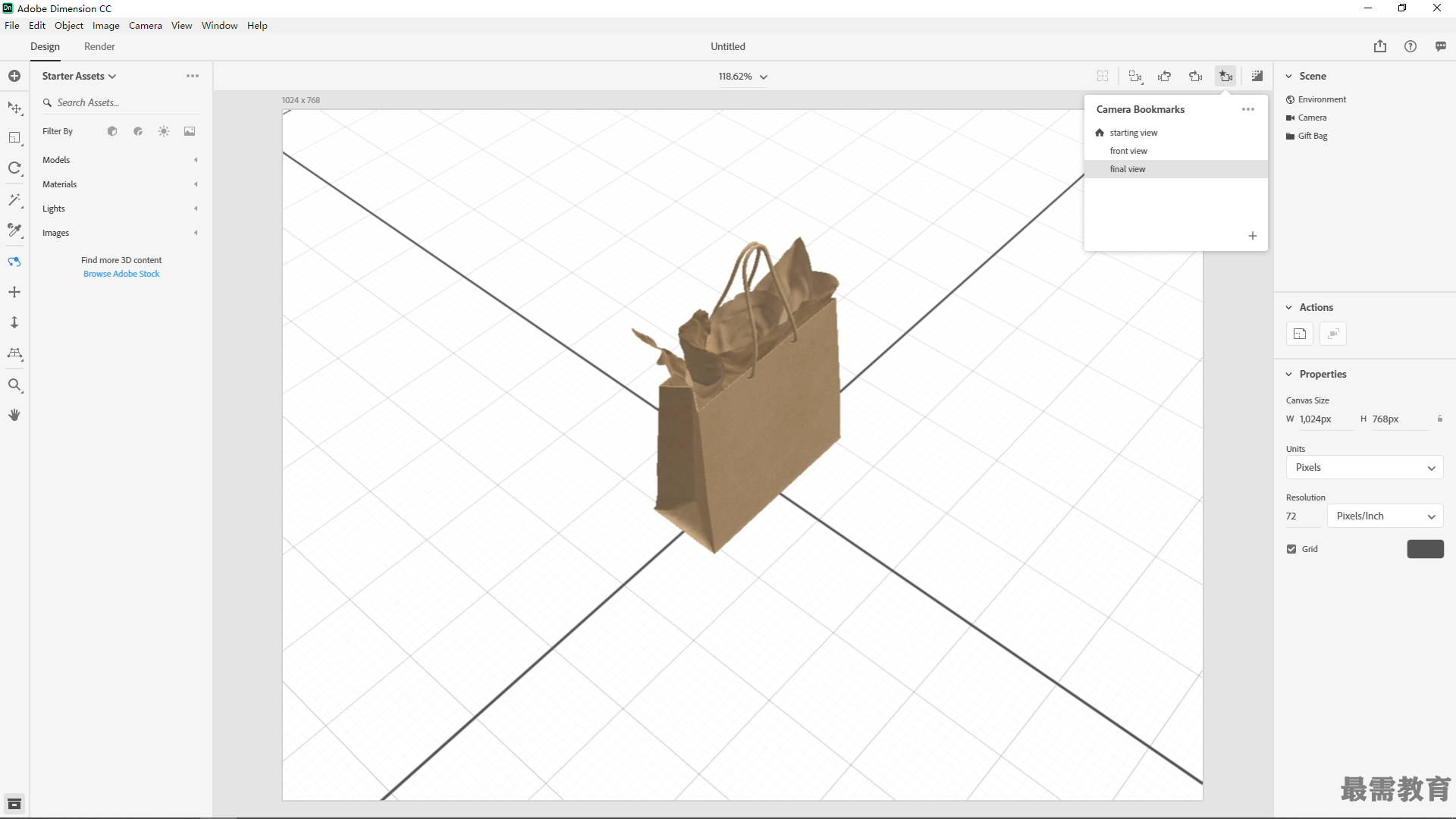Select the final view bookmark
The width and height of the screenshot is (1456, 819).
point(1176,169)
